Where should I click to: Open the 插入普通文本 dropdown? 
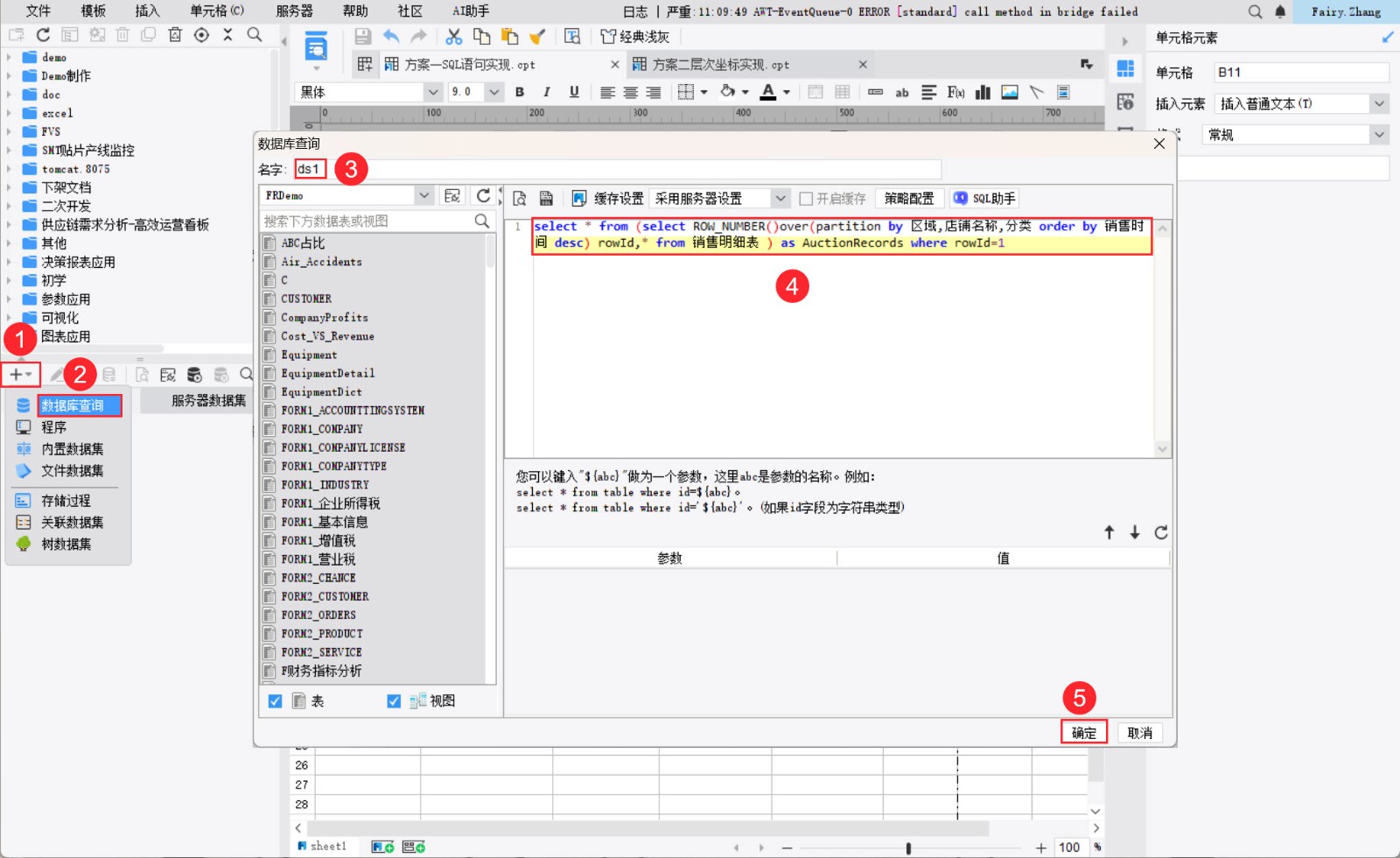point(1380,103)
